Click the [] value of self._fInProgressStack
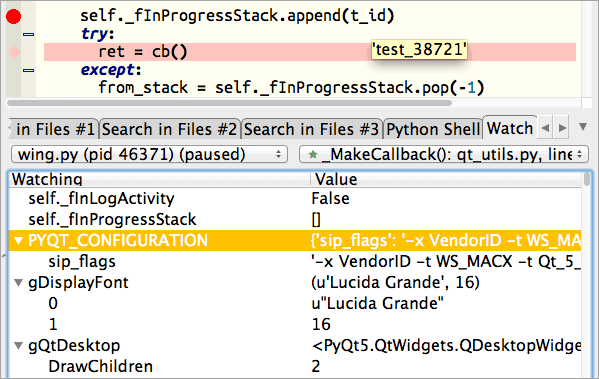The image size is (599, 379). [316, 220]
